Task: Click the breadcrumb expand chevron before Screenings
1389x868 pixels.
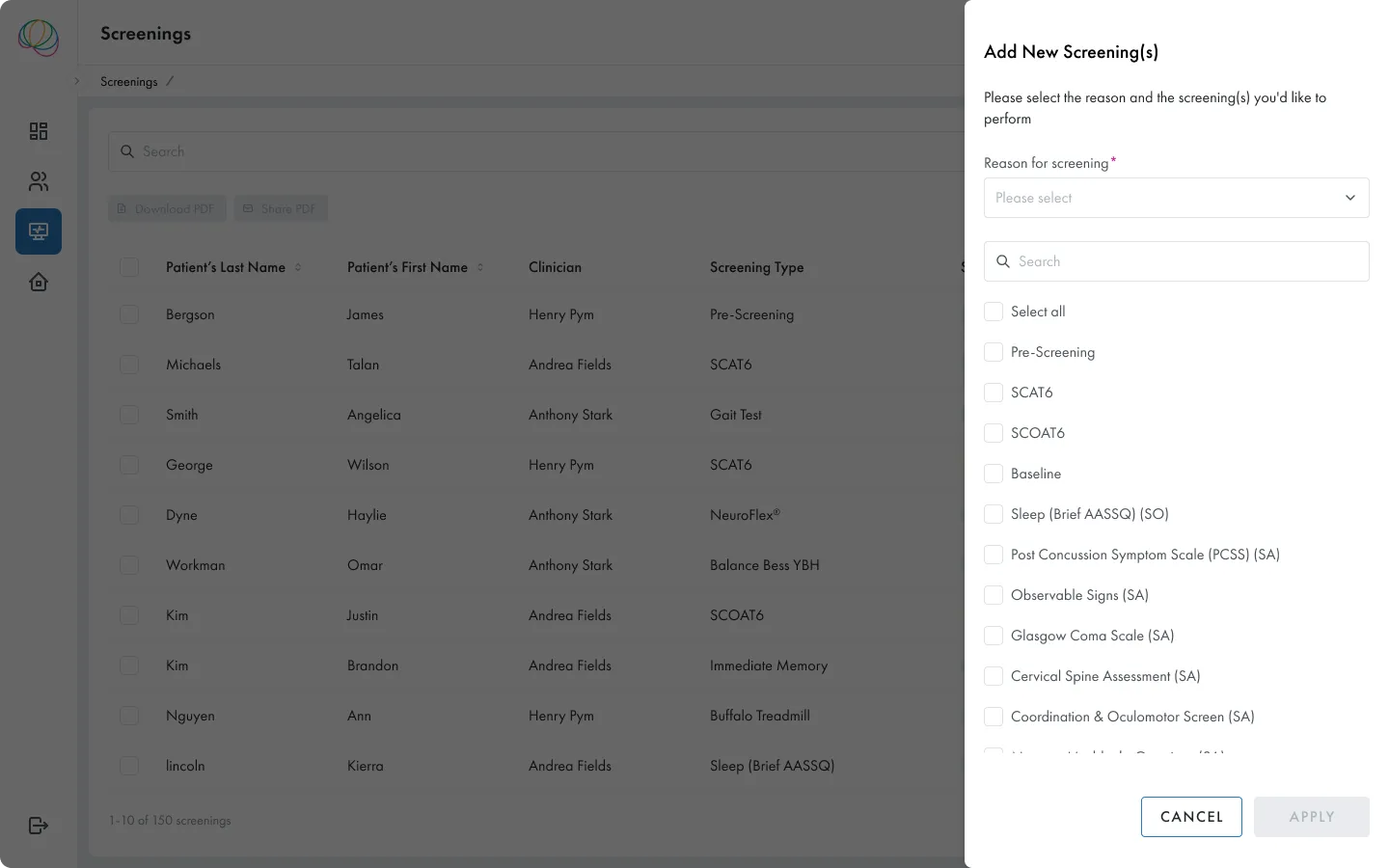Action: click(77, 81)
